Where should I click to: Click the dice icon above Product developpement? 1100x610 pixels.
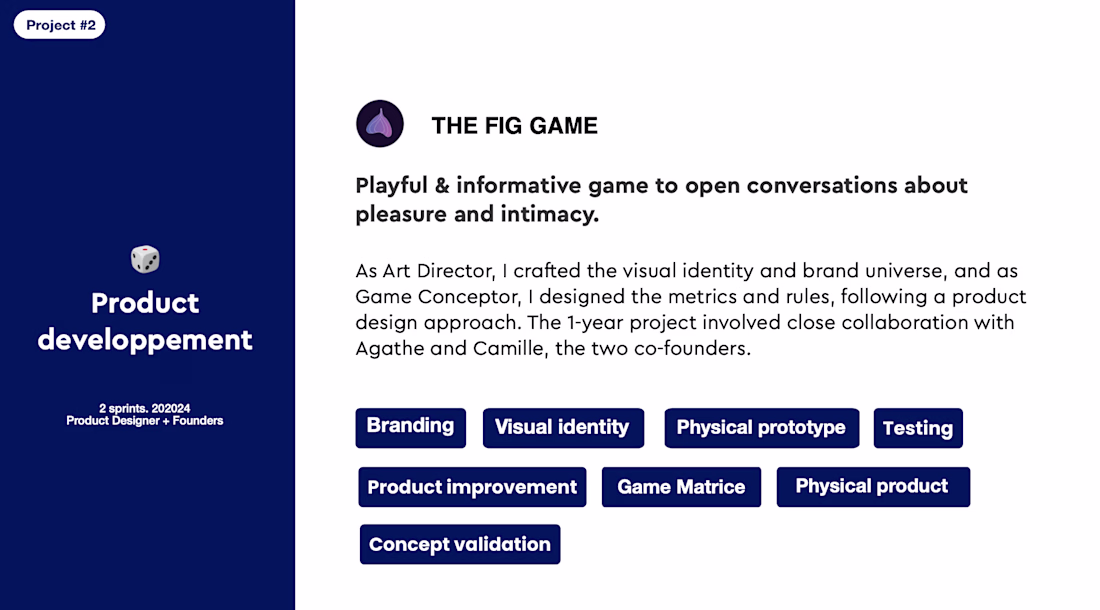(x=145, y=259)
